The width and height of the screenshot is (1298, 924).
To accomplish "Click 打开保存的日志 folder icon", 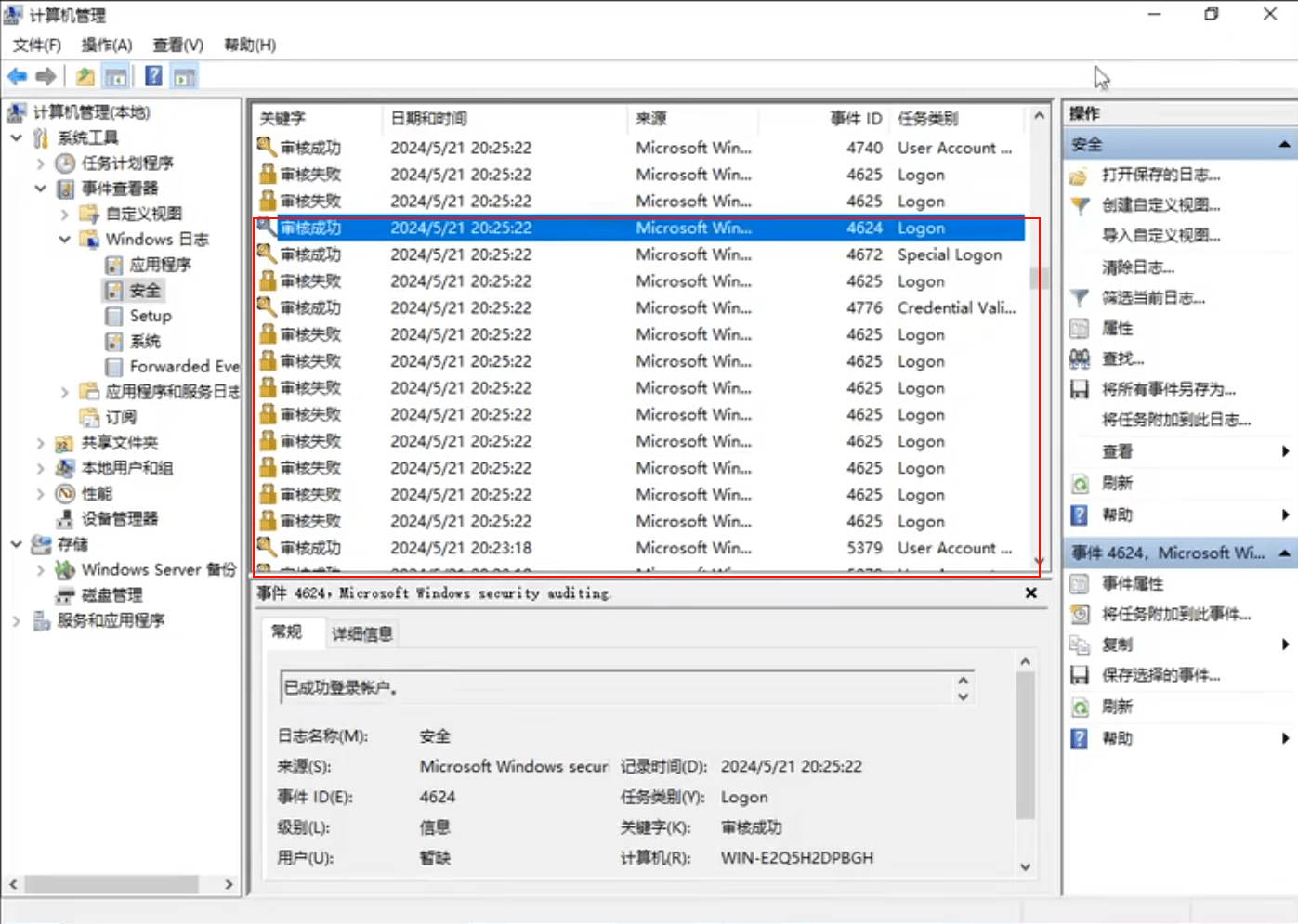I will click(x=1080, y=176).
